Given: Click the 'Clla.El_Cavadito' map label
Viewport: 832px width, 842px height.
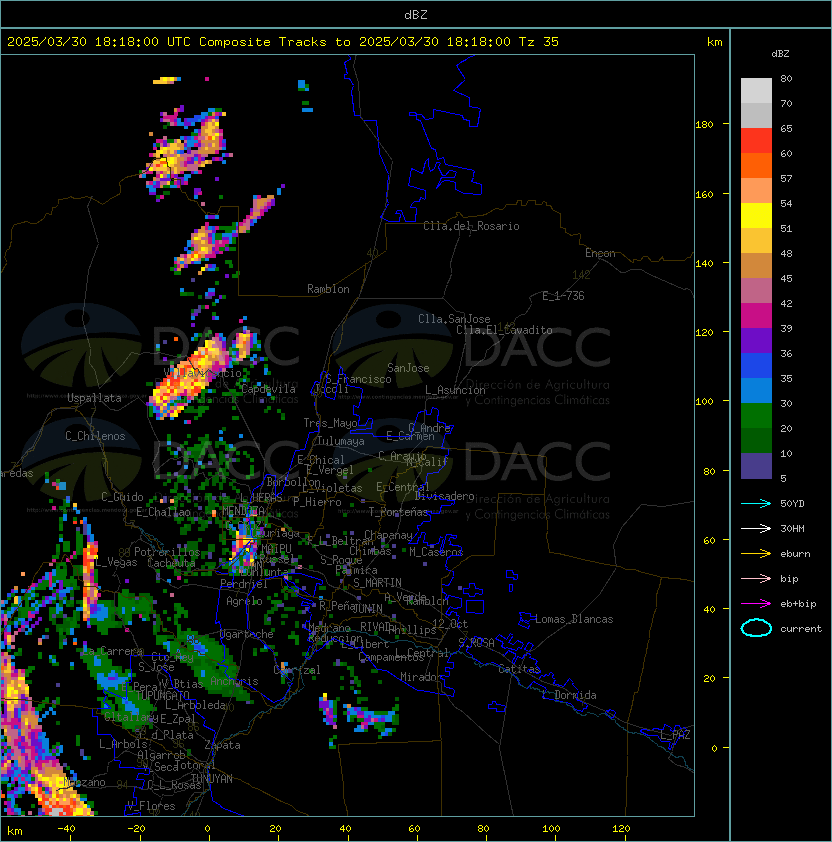Looking at the screenshot, I should [504, 330].
